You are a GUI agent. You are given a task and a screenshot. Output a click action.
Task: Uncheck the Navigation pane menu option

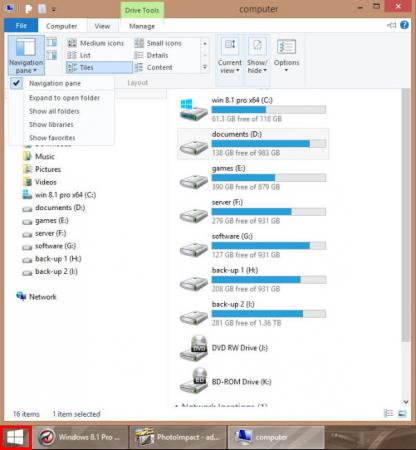(x=55, y=83)
